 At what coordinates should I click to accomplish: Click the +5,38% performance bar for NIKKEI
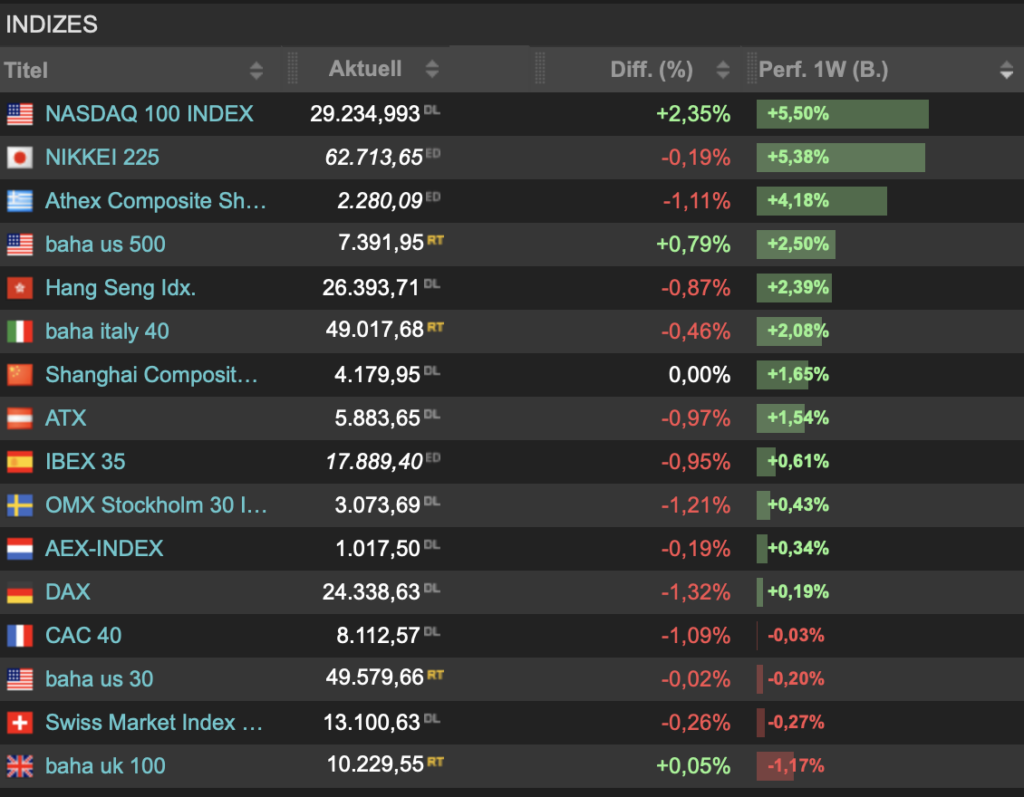click(840, 157)
